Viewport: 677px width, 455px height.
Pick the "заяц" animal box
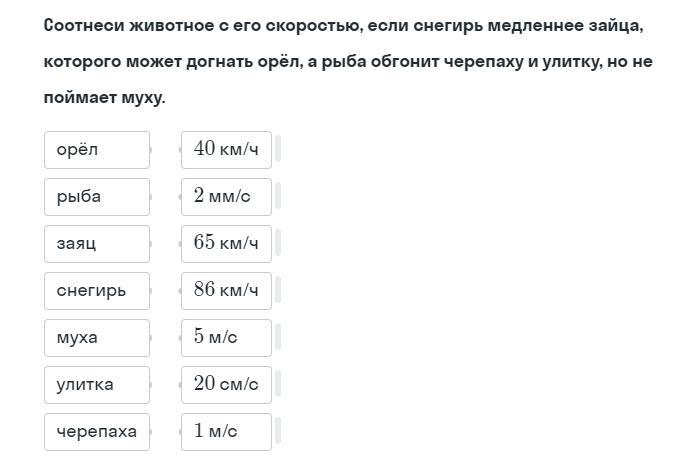(x=97, y=244)
